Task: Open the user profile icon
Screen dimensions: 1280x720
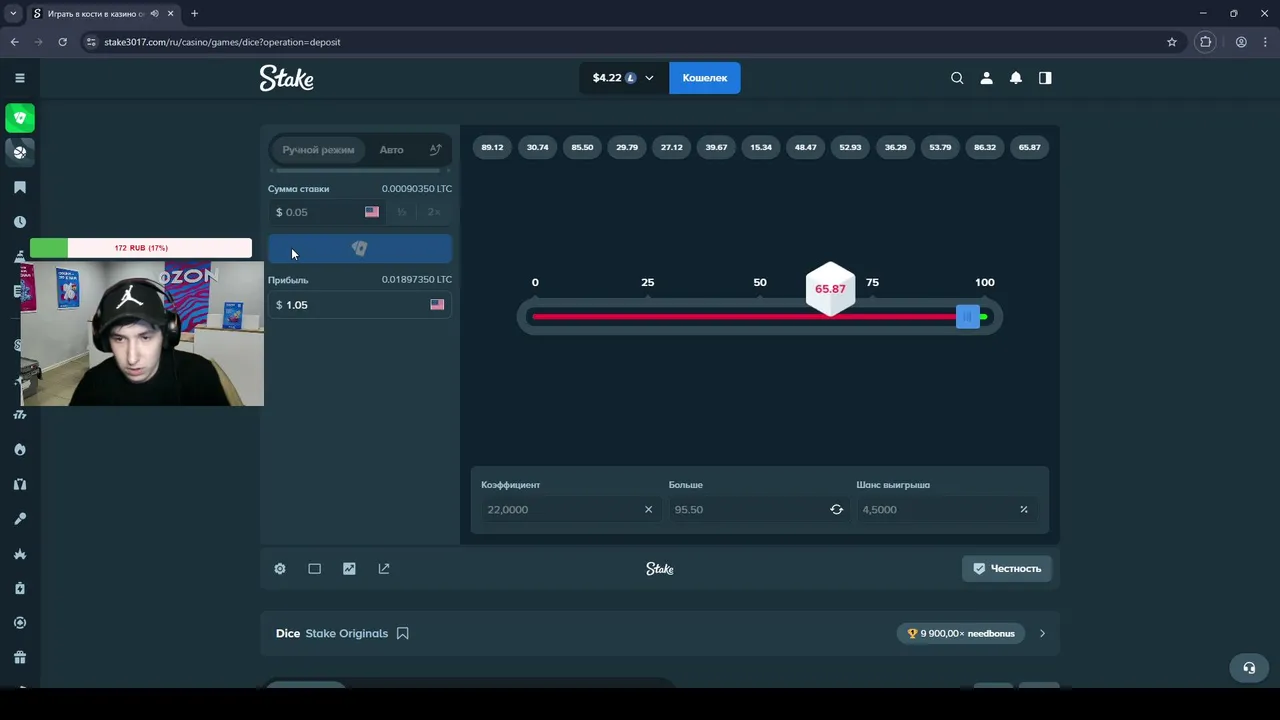Action: pos(986,78)
